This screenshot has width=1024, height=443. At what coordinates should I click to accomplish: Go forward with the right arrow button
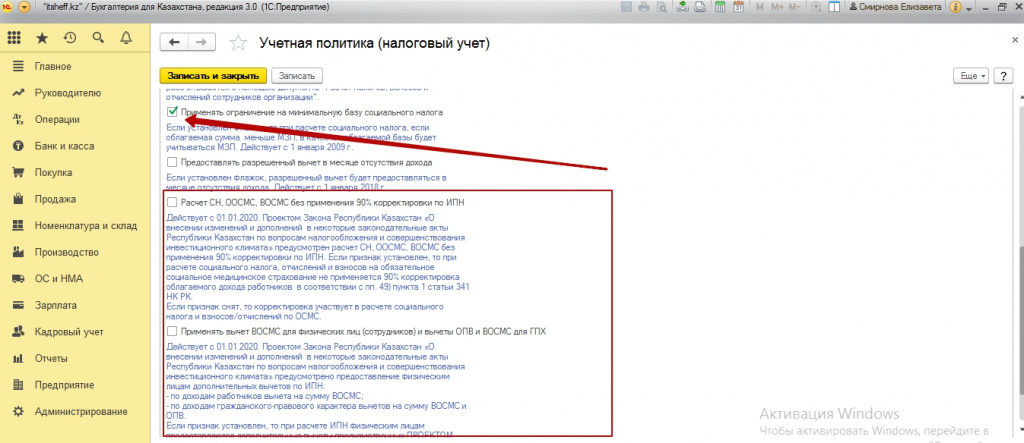click(x=202, y=42)
